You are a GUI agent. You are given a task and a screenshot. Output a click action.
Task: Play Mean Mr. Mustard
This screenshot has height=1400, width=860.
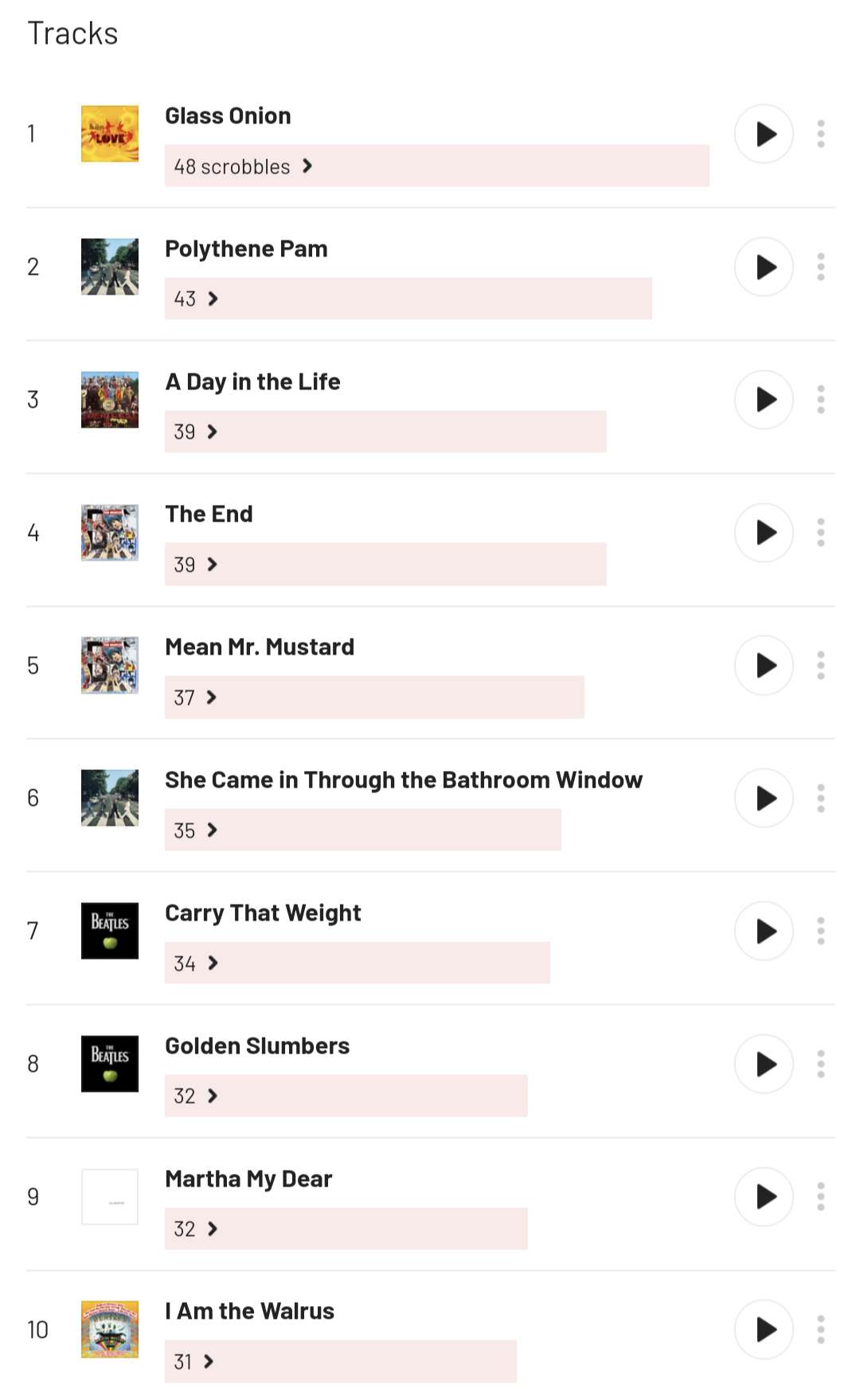coord(764,665)
